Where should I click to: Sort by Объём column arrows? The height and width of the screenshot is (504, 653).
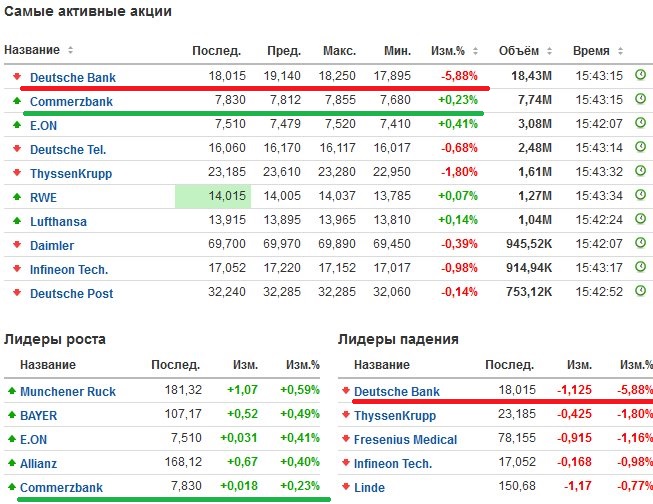[551, 50]
